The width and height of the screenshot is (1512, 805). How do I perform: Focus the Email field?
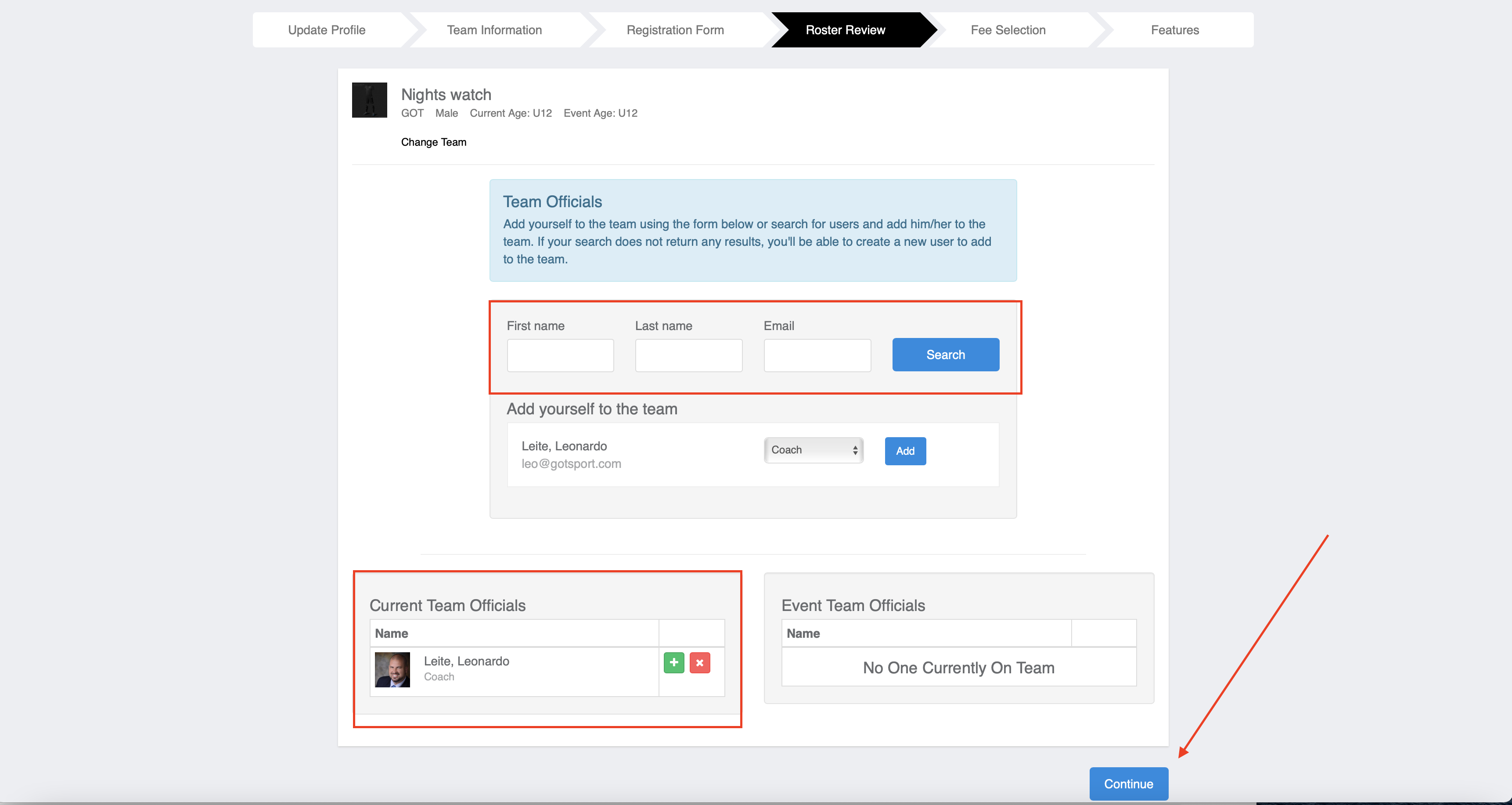(x=817, y=355)
